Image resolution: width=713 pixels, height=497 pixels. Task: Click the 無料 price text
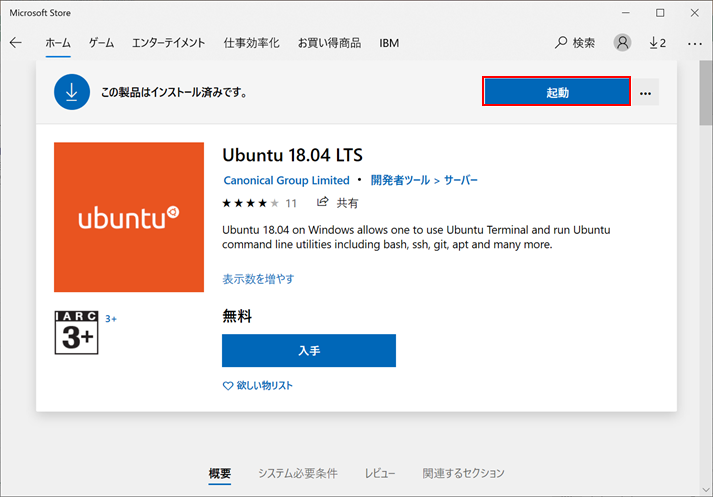(237, 316)
